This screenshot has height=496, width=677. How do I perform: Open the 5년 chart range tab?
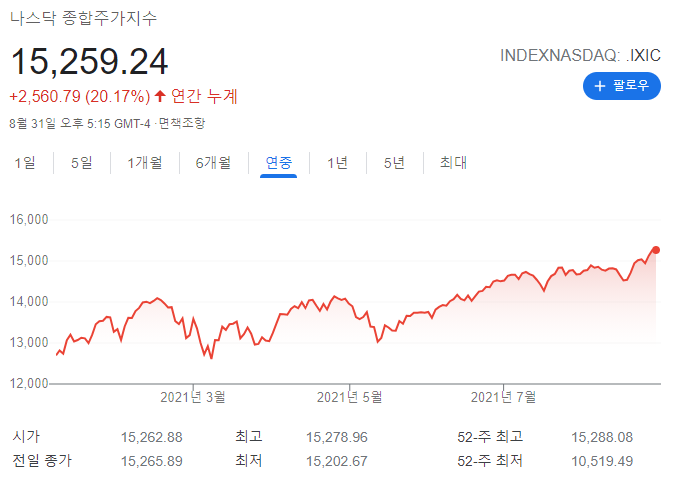click(394, 163)
